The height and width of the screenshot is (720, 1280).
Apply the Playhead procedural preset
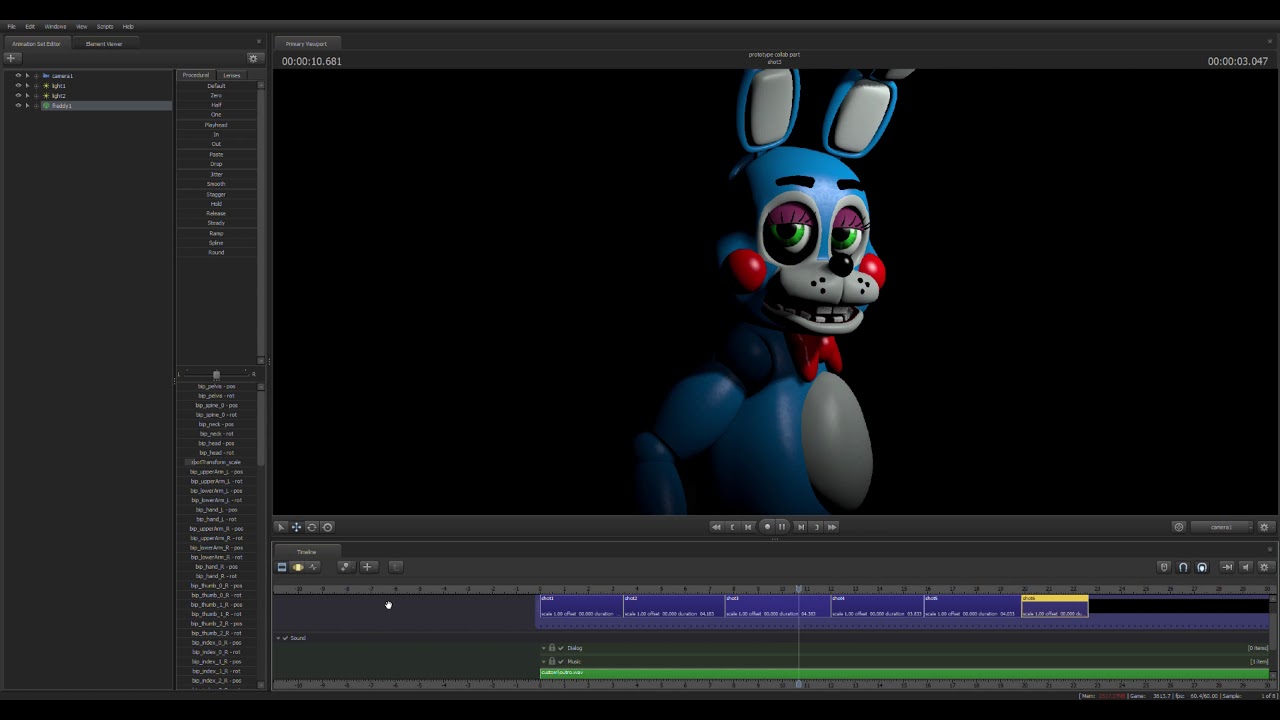coord(216,125)
